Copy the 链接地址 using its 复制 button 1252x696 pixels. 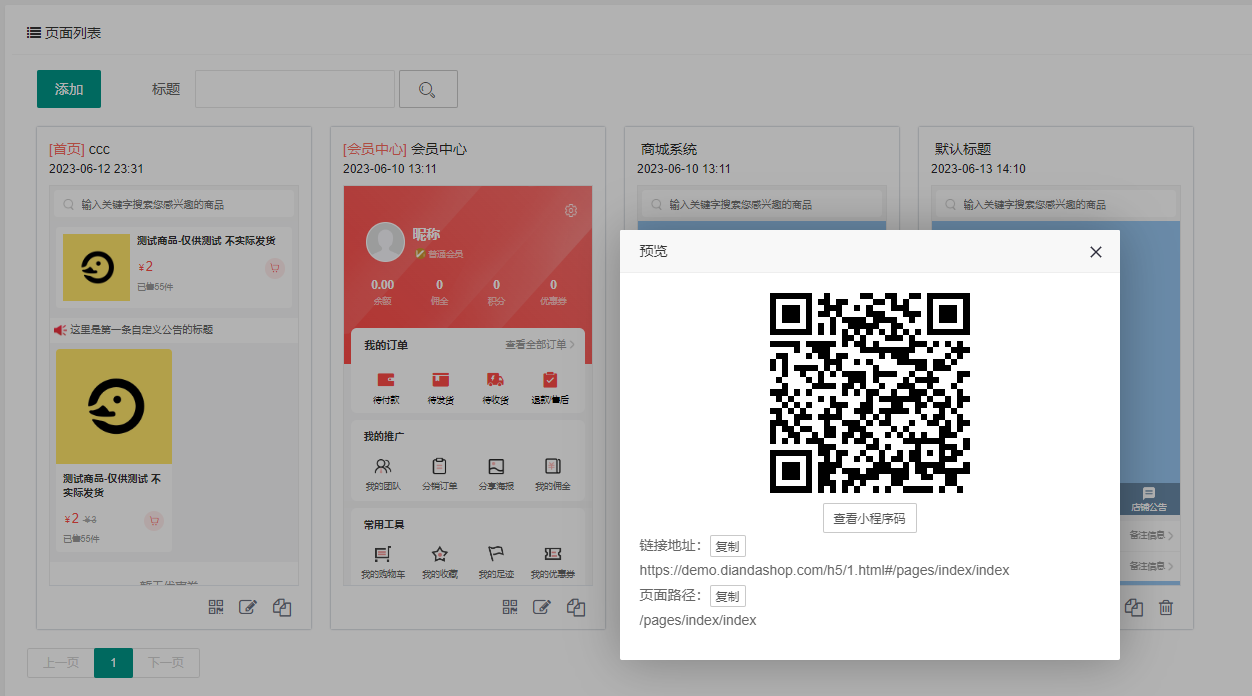pyautogui.click(x=727, y=546)
